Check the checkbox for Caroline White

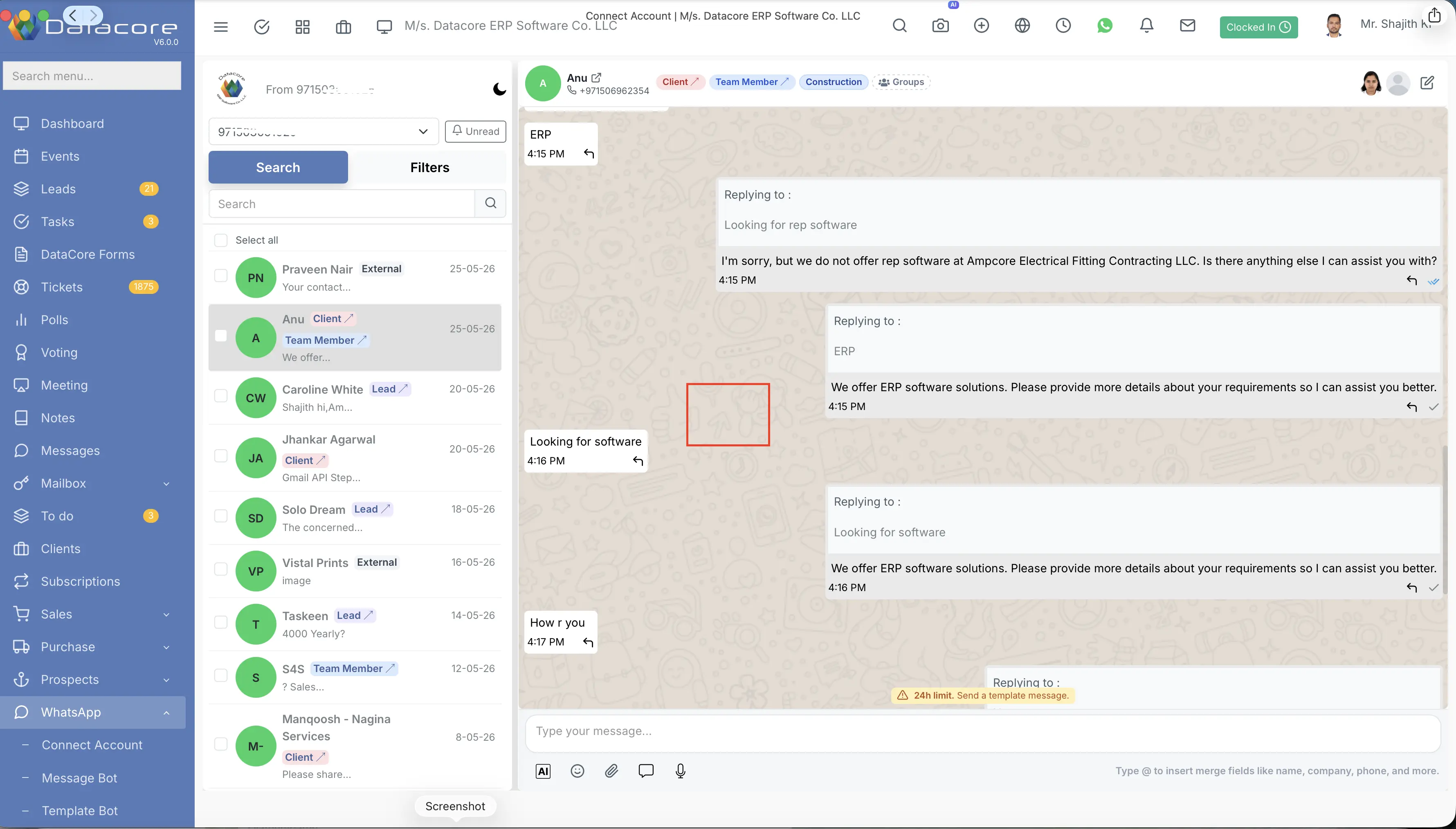point(220,396)
